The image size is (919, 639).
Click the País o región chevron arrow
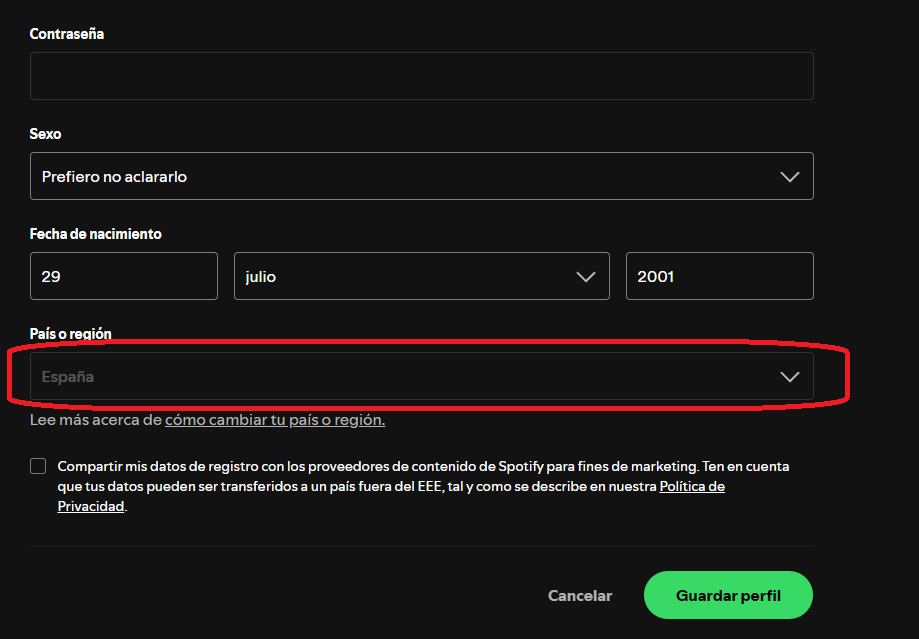pyautogui.click(x=789, y=376)
